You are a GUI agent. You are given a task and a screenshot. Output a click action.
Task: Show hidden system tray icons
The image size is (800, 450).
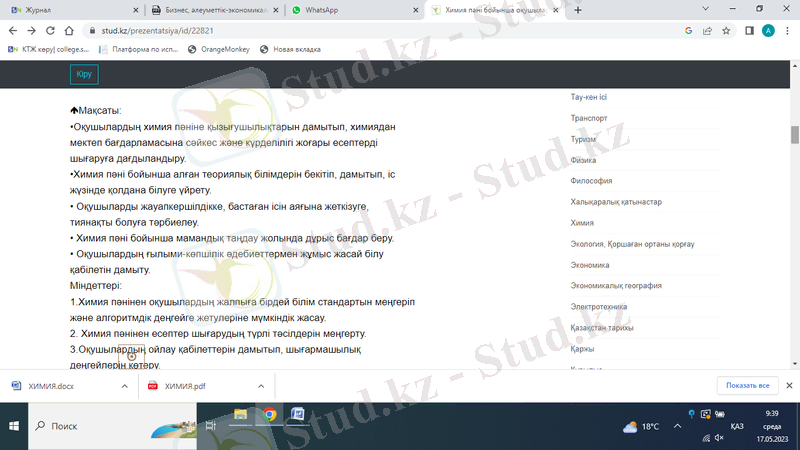tap(677, 426)
